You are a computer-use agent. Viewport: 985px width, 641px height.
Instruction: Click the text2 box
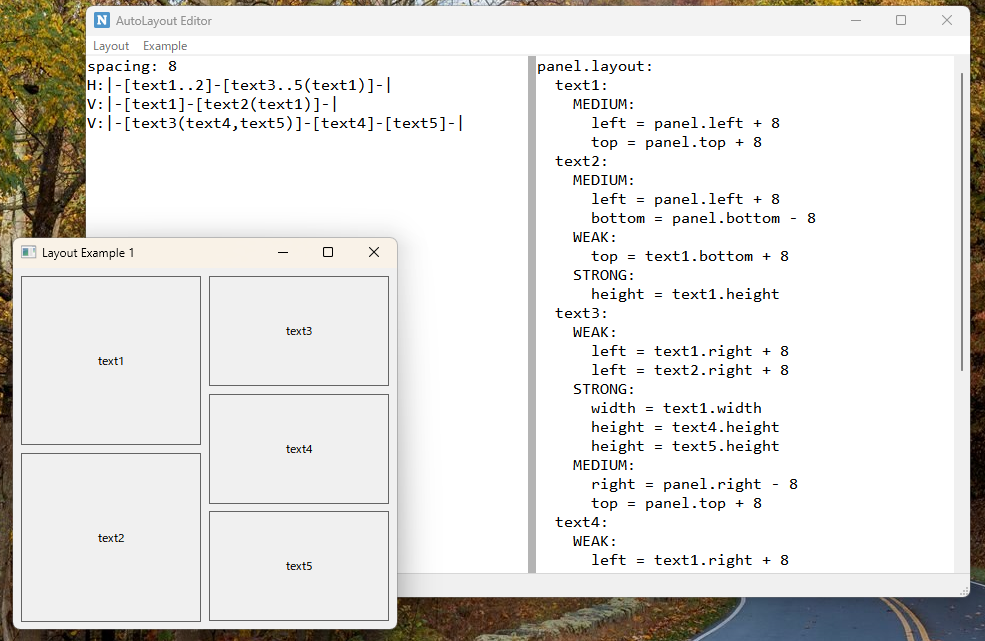(111, 538)
